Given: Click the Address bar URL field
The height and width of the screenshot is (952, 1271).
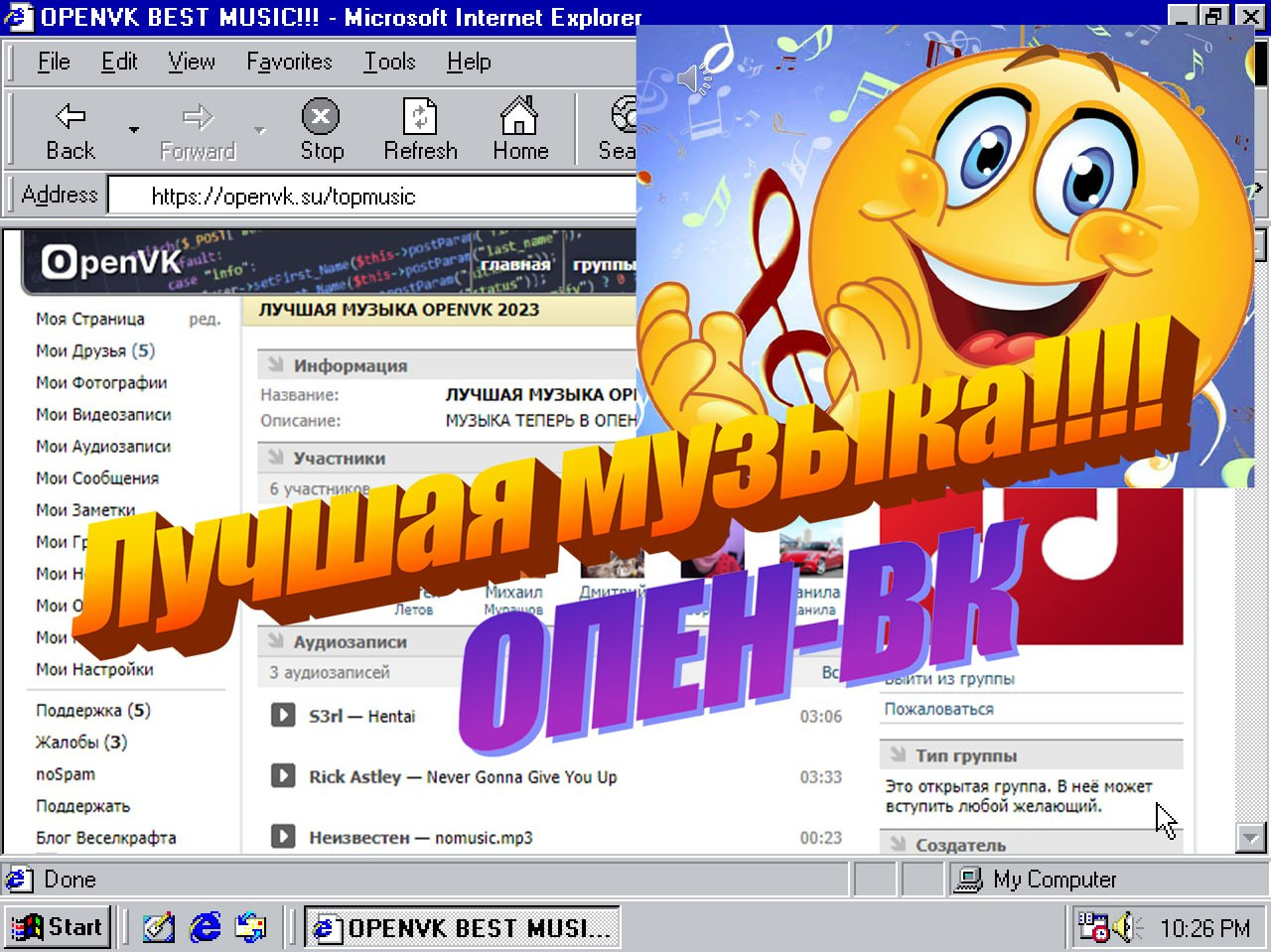Looking at the screenshot, I should [367, 196].
